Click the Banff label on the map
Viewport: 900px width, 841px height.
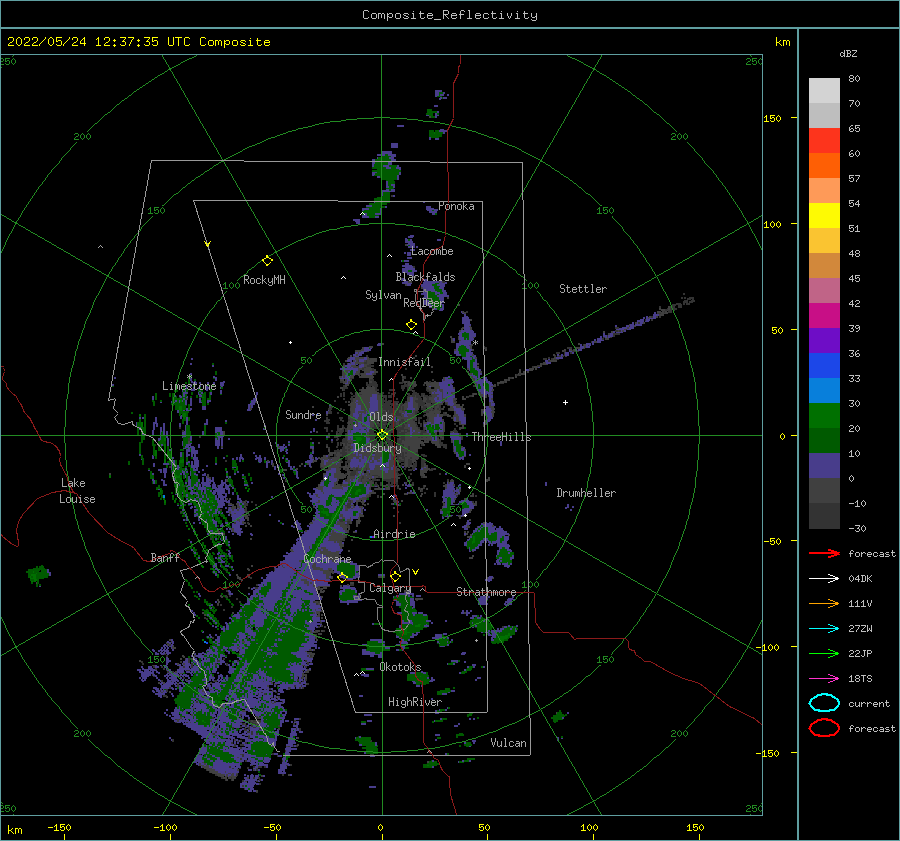tap(165, 557)
